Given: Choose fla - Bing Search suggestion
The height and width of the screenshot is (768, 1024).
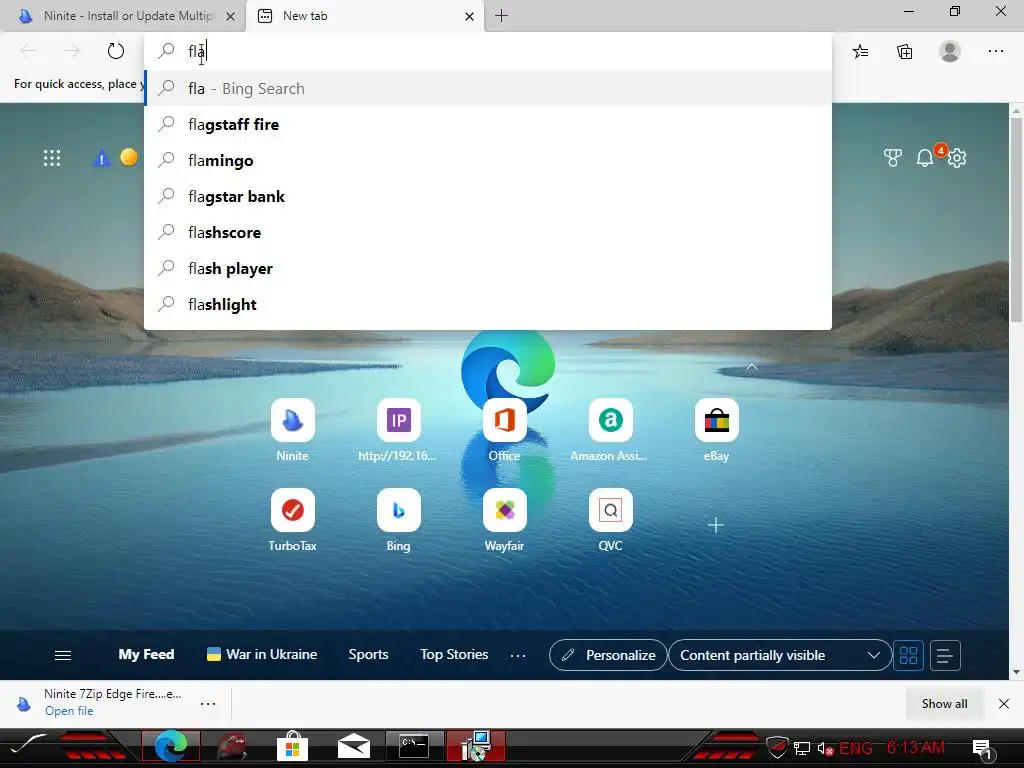Looking at the screenshot, I should click(x=488, y=88).
